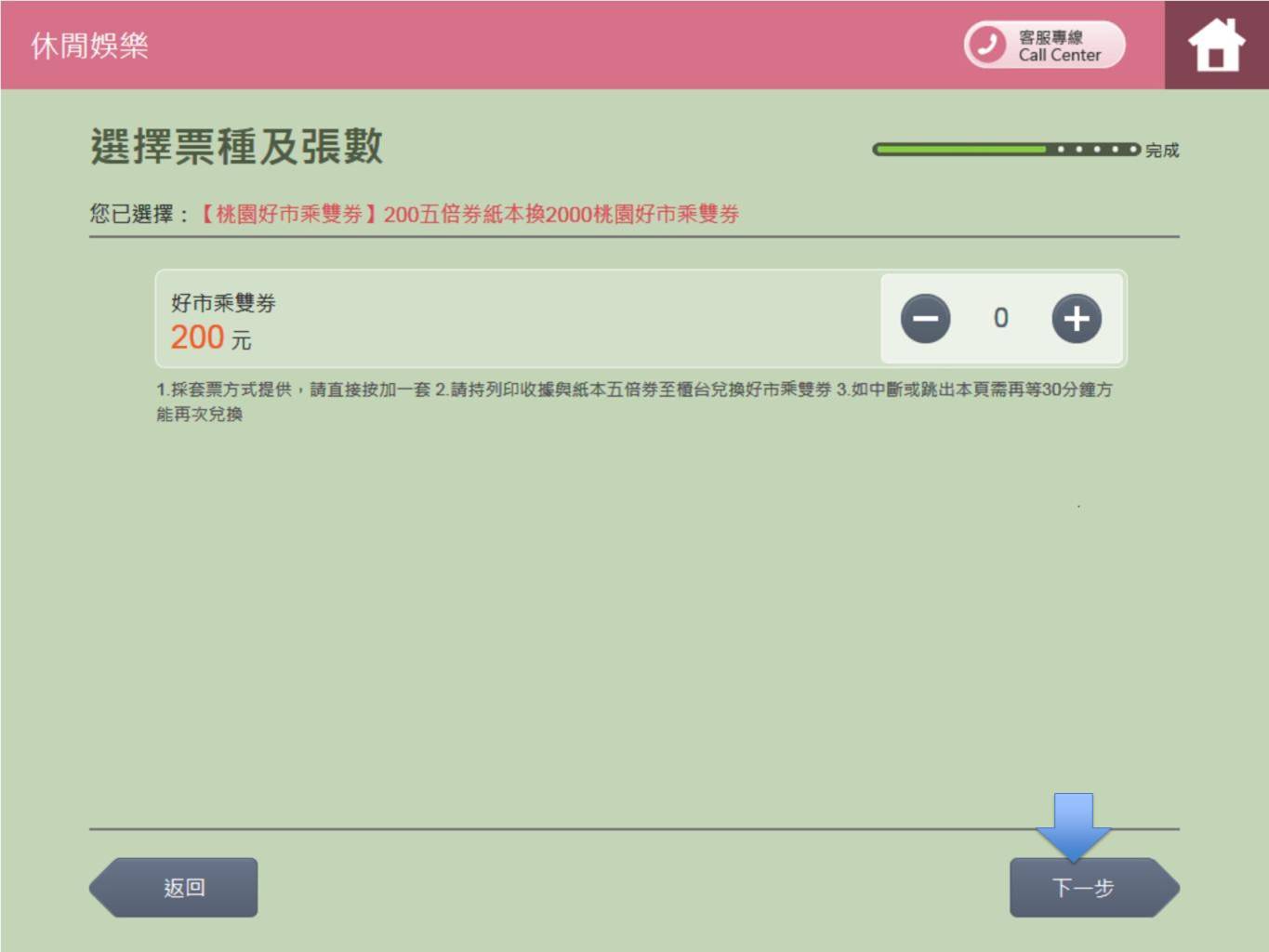Open the 客服專線 Call Center button

point(1044,45)
